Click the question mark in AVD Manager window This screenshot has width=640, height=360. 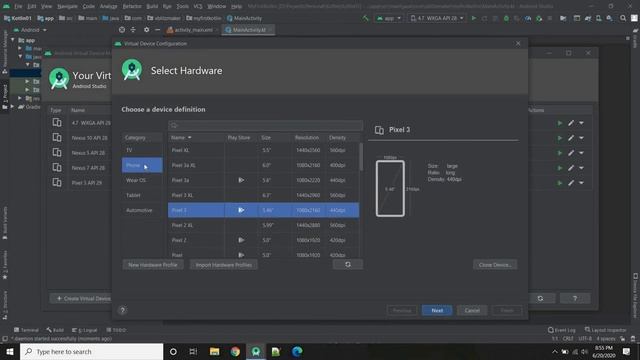[575, 298]
